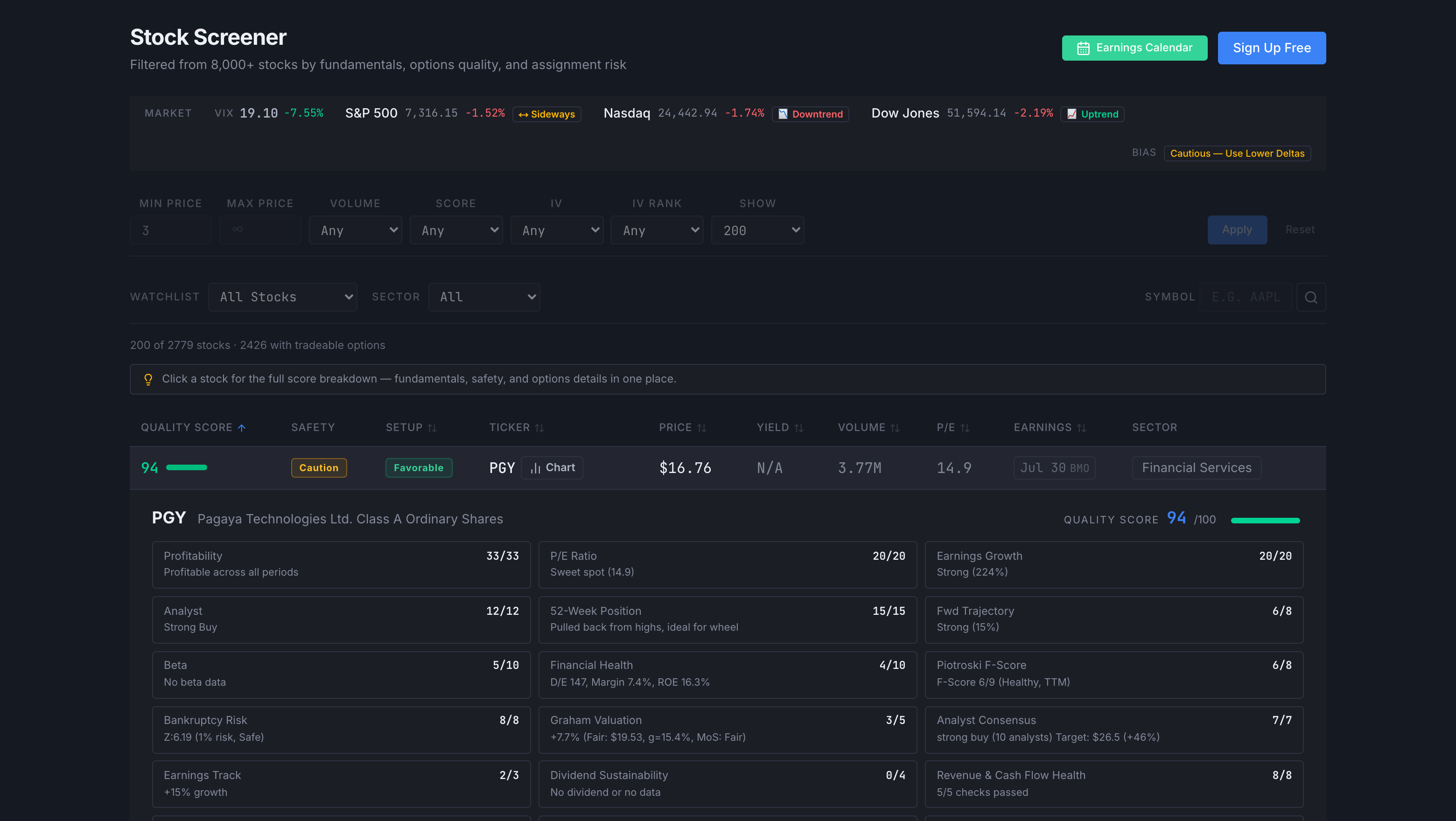Click the Revenue & Cash Flow Health card

point(1114,784)
